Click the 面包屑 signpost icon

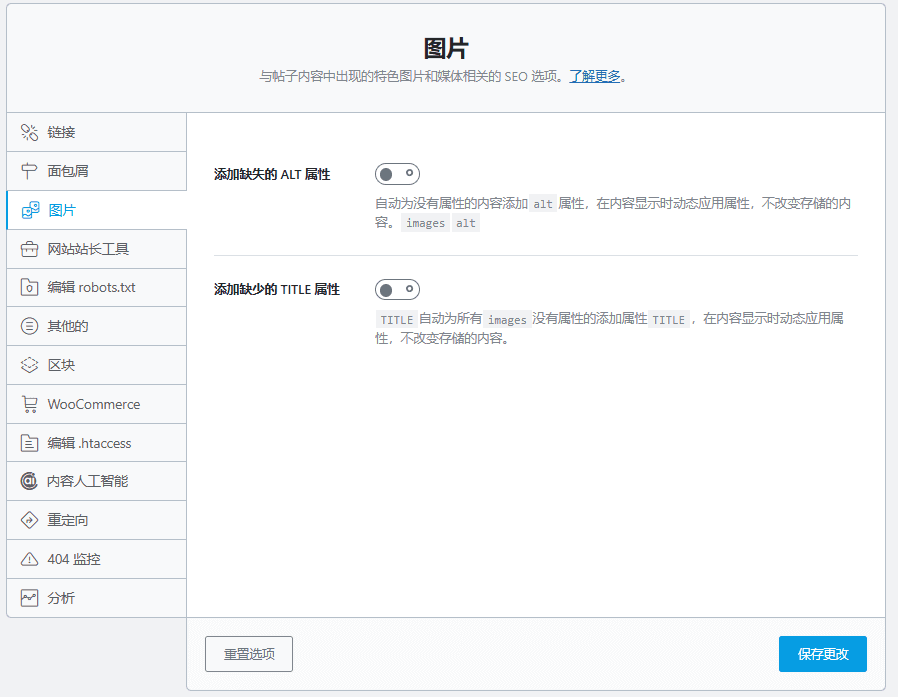[x=29, y=171]
